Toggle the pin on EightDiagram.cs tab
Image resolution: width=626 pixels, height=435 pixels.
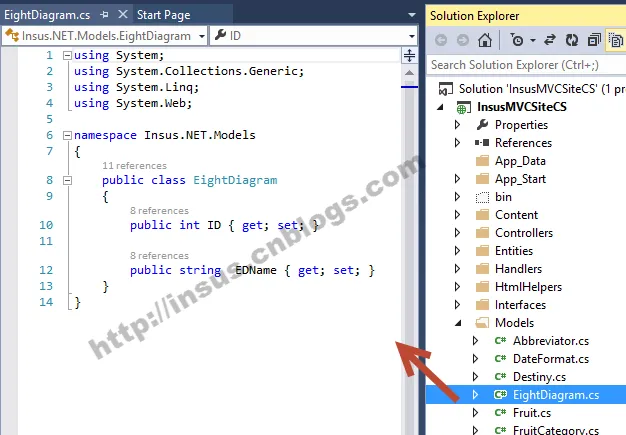pos(105,15)
